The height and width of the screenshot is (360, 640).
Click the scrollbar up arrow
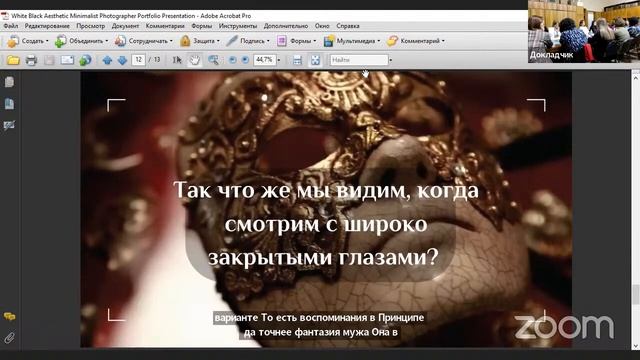(x=636, y=77)
